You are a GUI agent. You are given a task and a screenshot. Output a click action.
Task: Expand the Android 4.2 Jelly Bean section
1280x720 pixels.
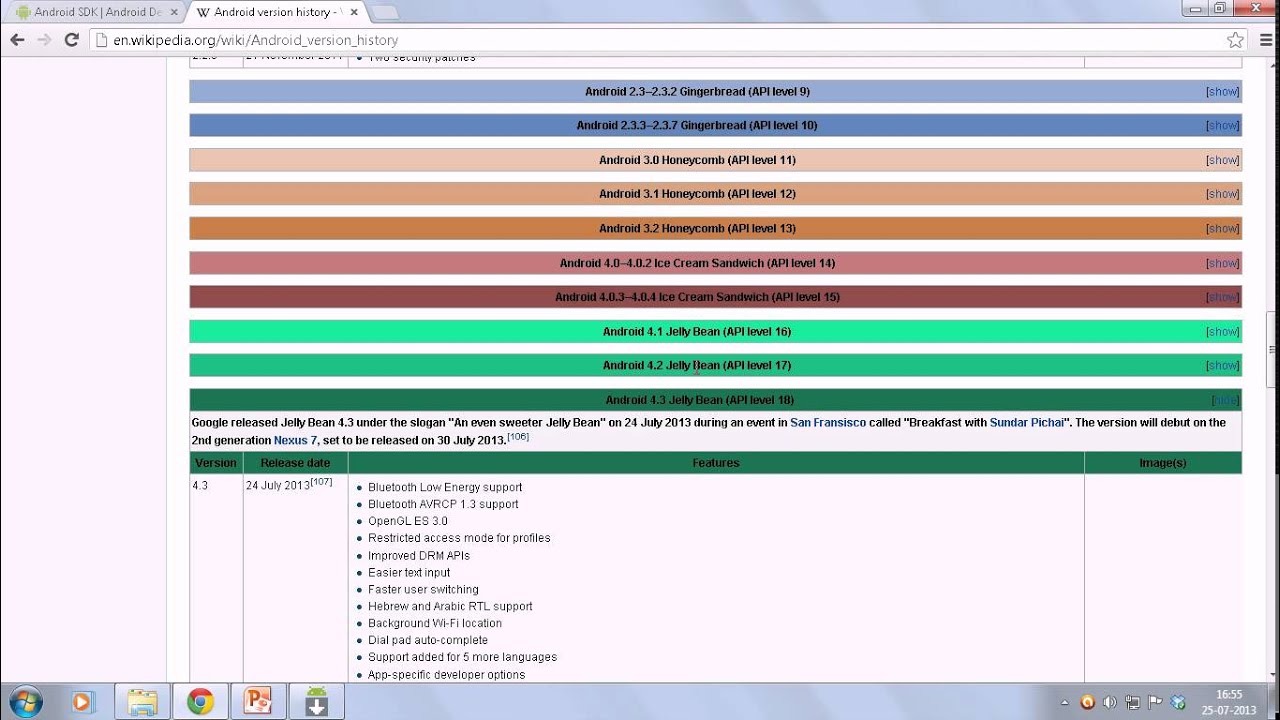pyautogui.click(x=1222, y=365)
